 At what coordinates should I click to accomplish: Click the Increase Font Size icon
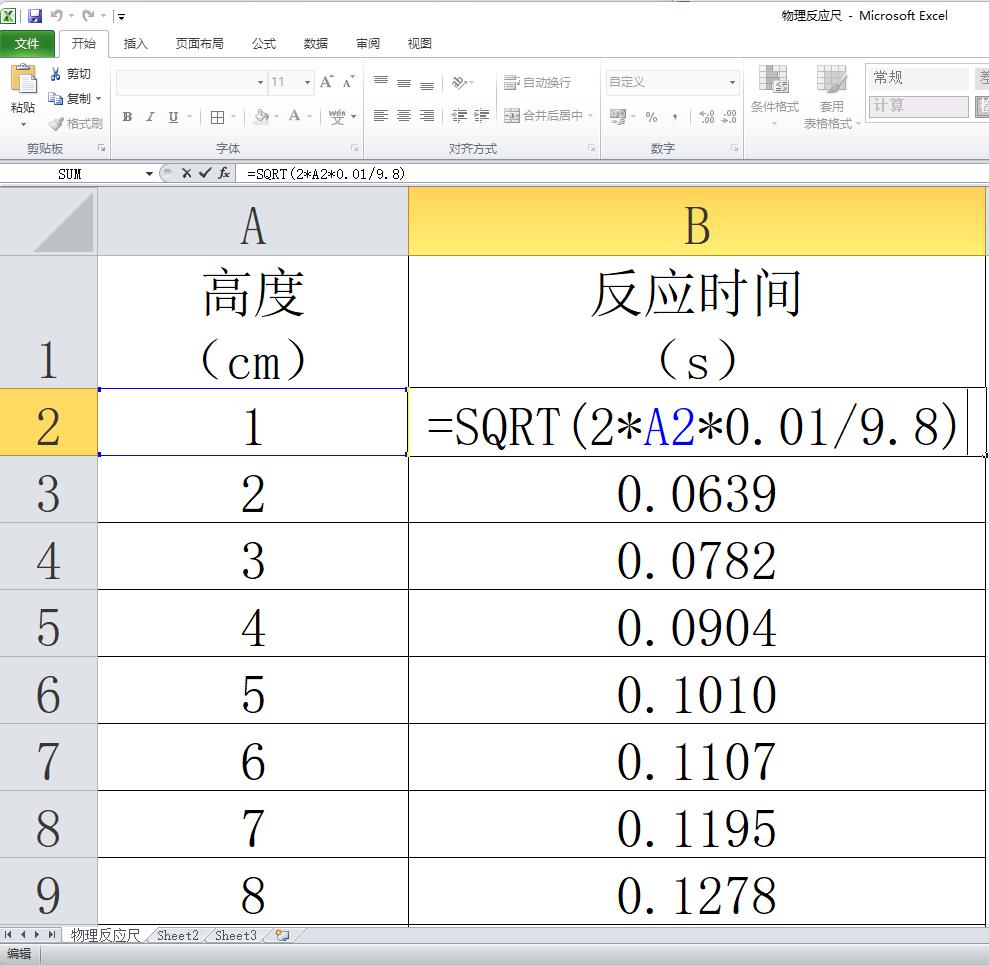pyautogui.click(x=327, y=82)
